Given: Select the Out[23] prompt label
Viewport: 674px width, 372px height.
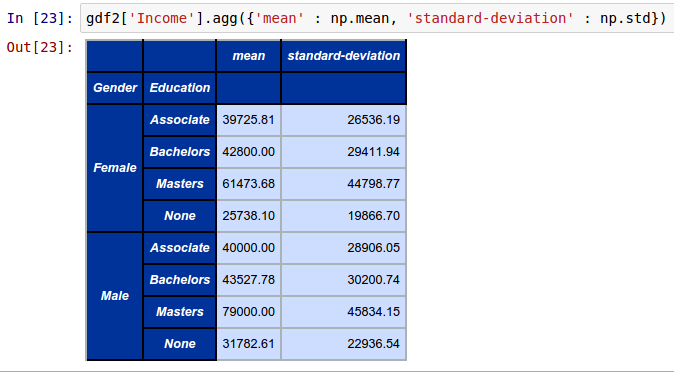Looking at the screenshot, I should [40, 47].
